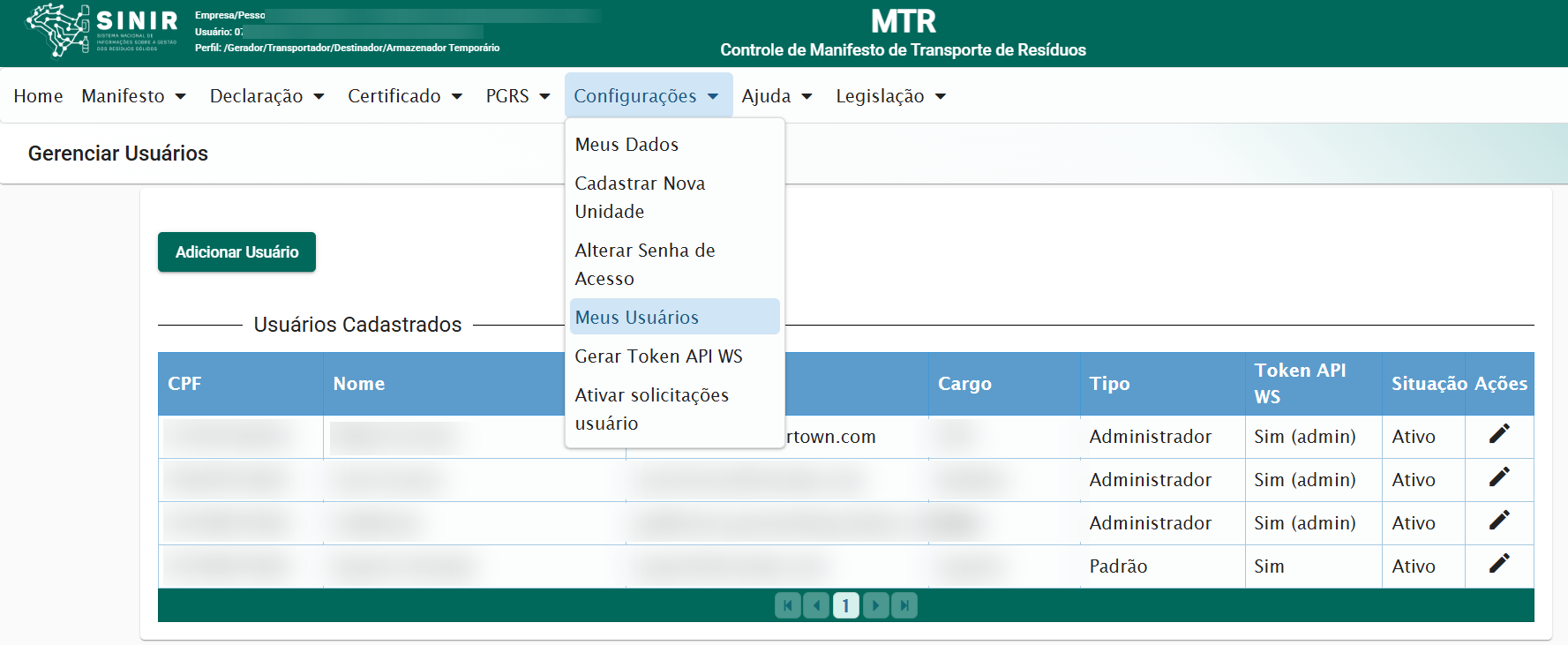Collapse the Configurações dropdown menu
Screen dimensions: 1568x645
[x=648, y=96]
